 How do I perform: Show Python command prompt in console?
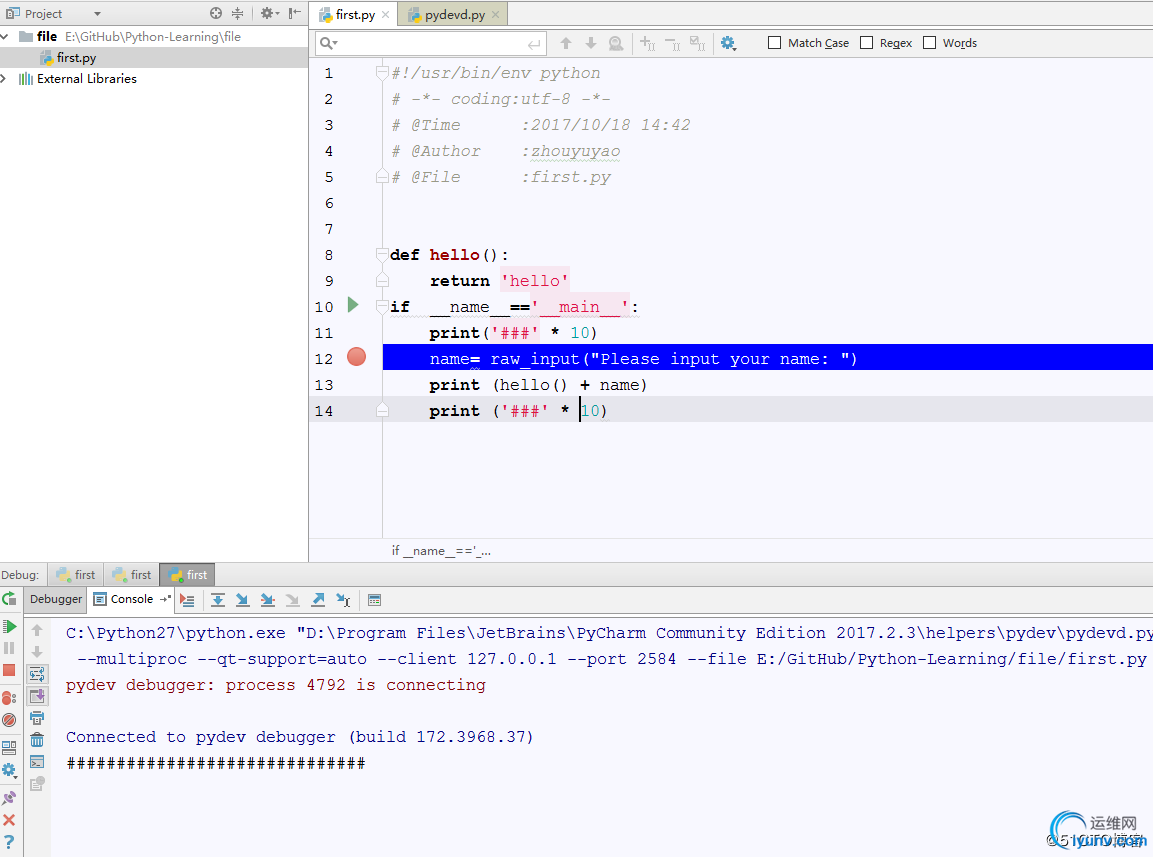tap(37, 762)
